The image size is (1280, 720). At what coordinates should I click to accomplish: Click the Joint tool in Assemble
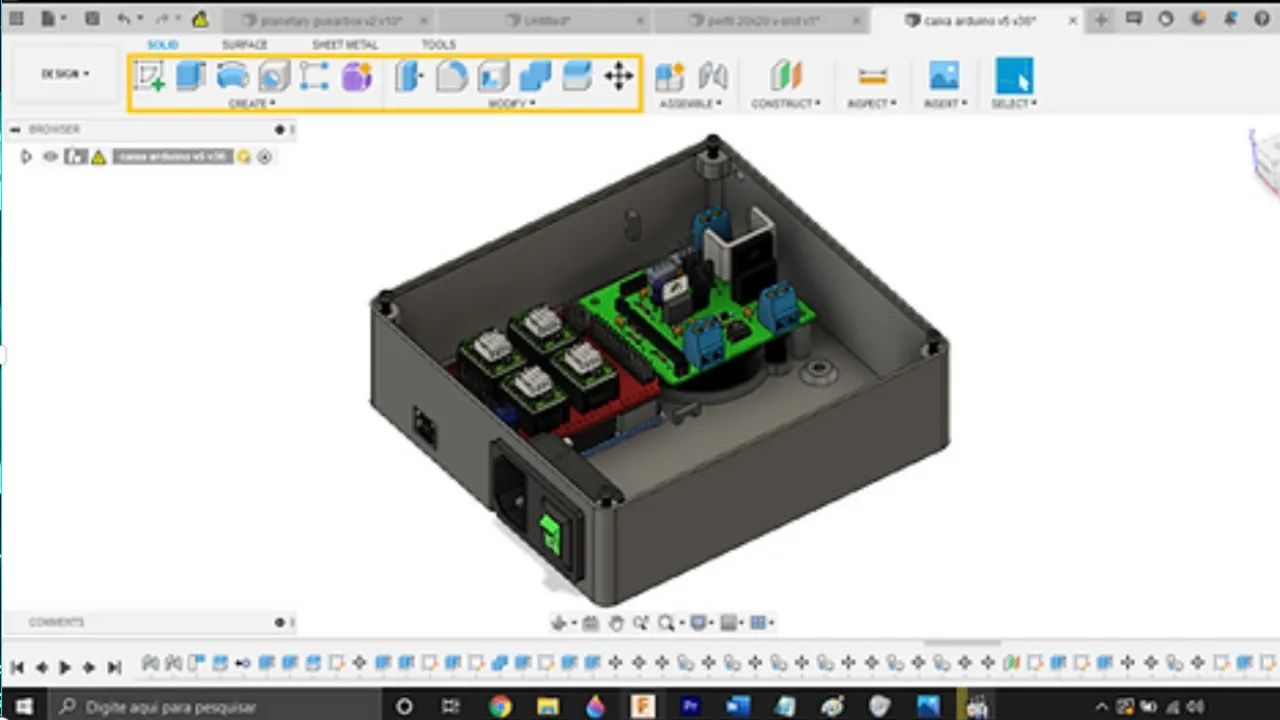pos(712,77)
